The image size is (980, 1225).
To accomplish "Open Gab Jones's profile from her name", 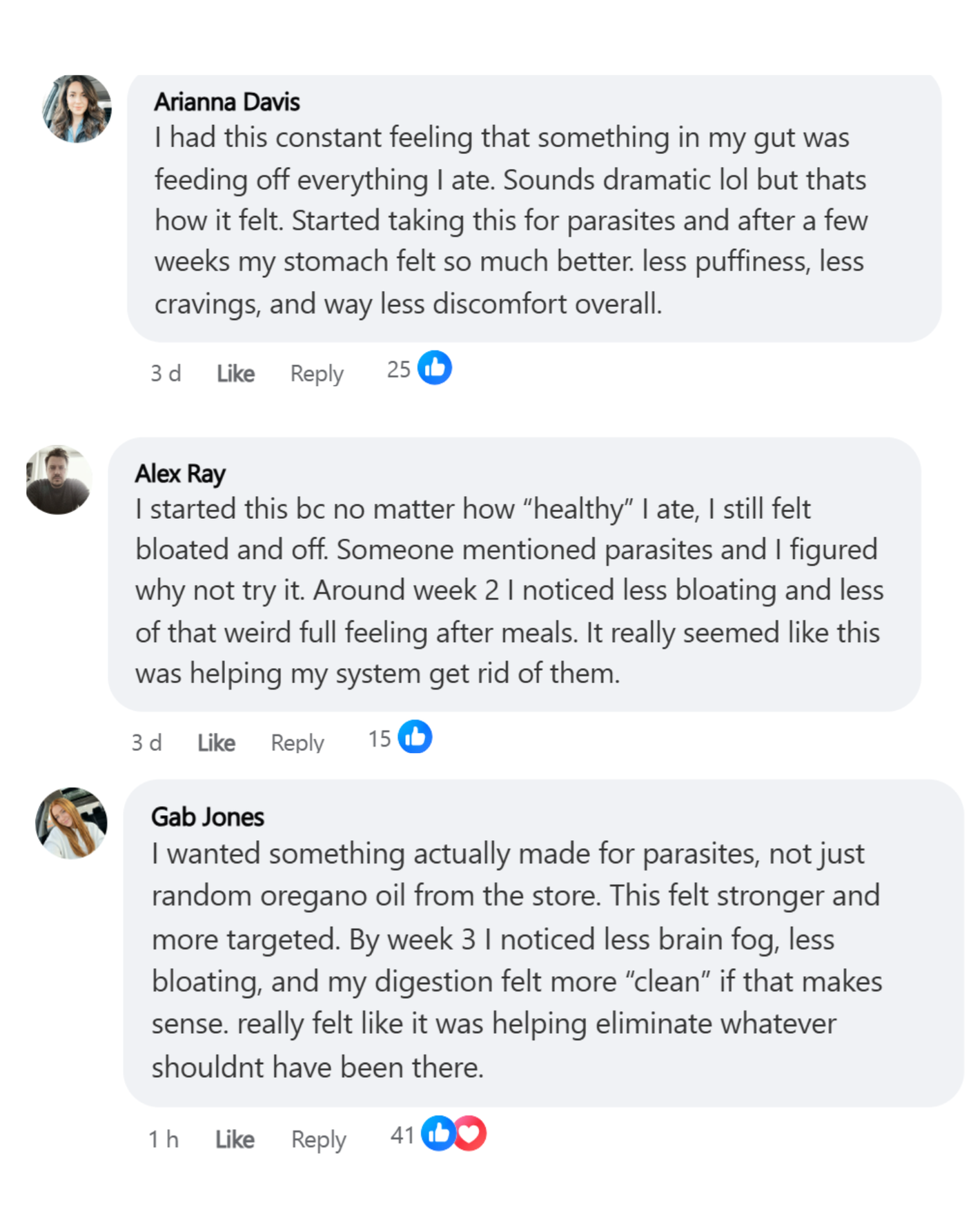I will click(208, 817).
